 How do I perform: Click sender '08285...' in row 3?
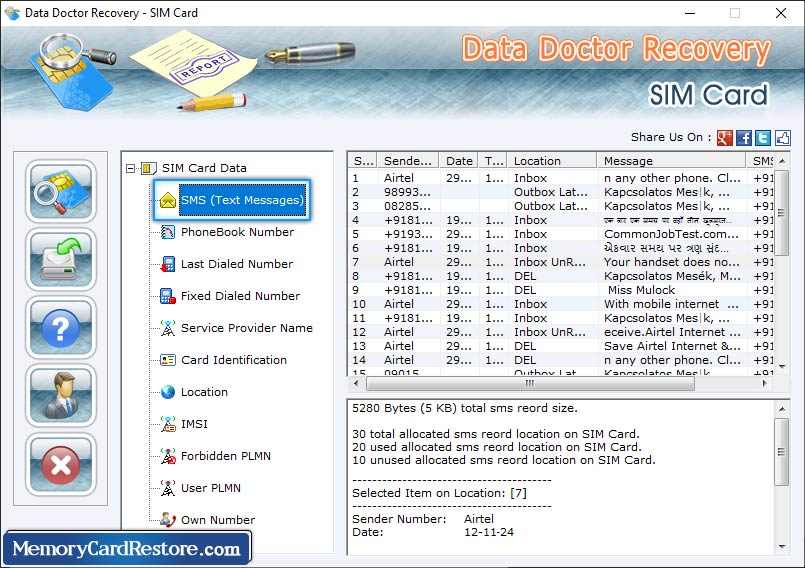click(407, 206)
